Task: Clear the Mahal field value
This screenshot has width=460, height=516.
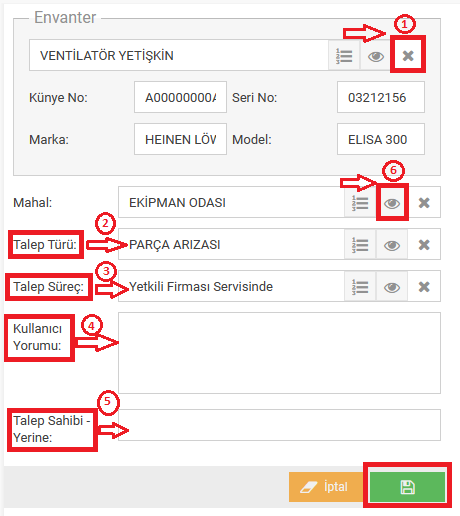Action: point(424,202)
